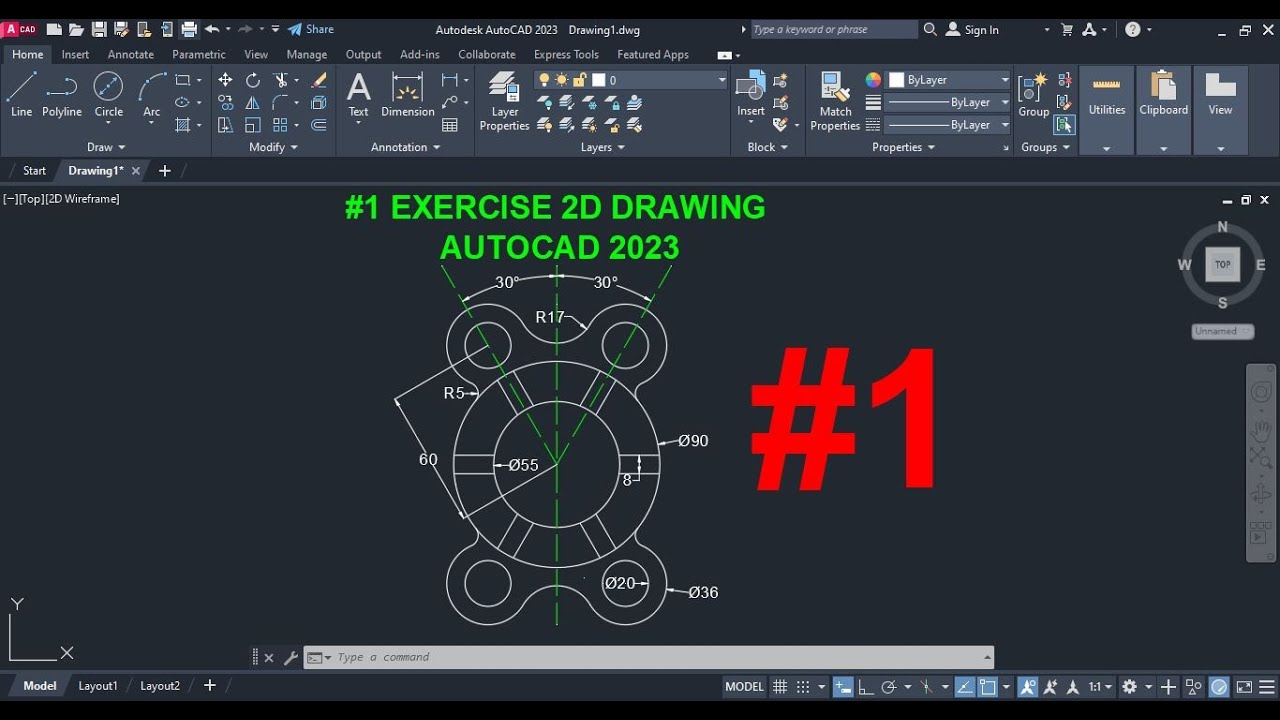
Task: Open the Array tool
Action: pos(281,125)
